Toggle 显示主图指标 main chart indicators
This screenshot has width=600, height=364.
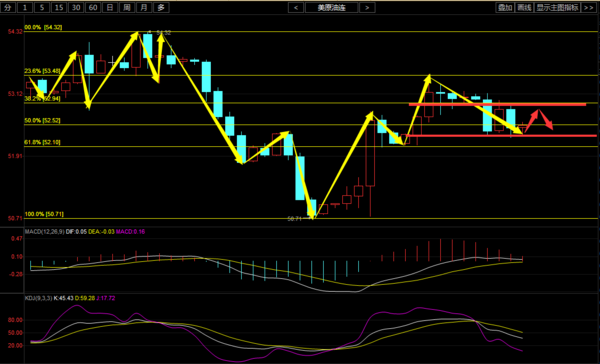[x=557, y=7]
